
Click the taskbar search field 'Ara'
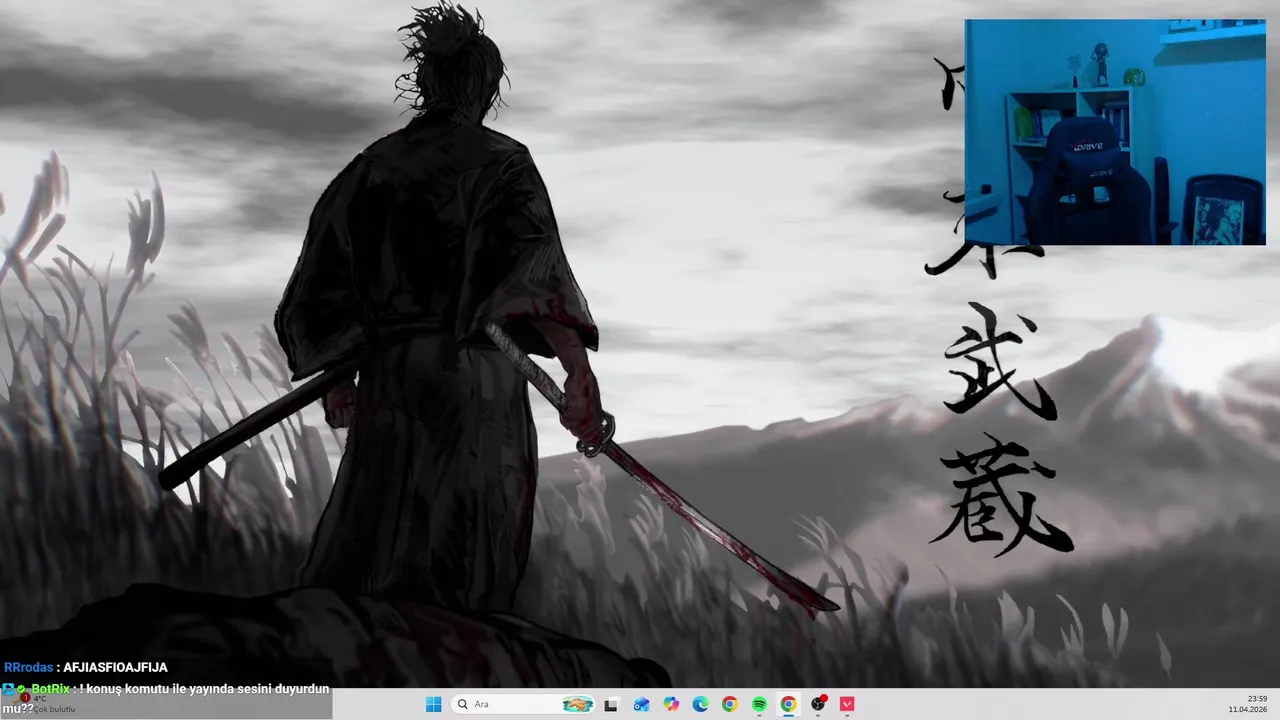524,704
